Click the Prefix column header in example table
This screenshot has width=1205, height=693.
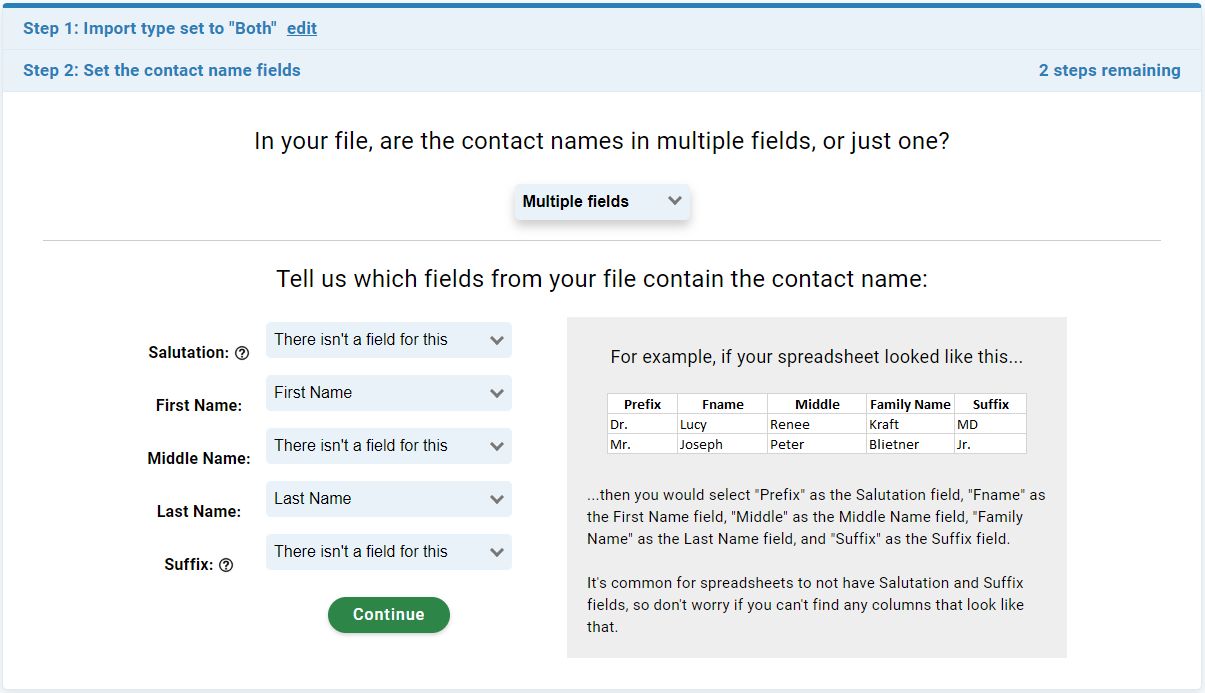click(642, 404)
